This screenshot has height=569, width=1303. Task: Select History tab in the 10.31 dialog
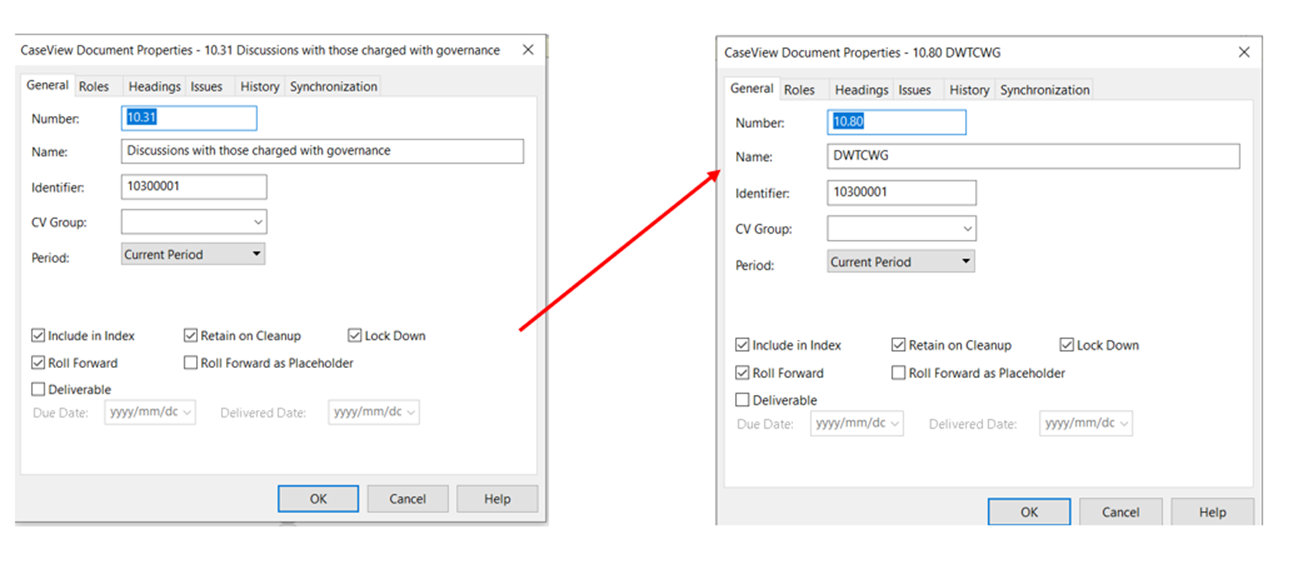pos(259,87)
